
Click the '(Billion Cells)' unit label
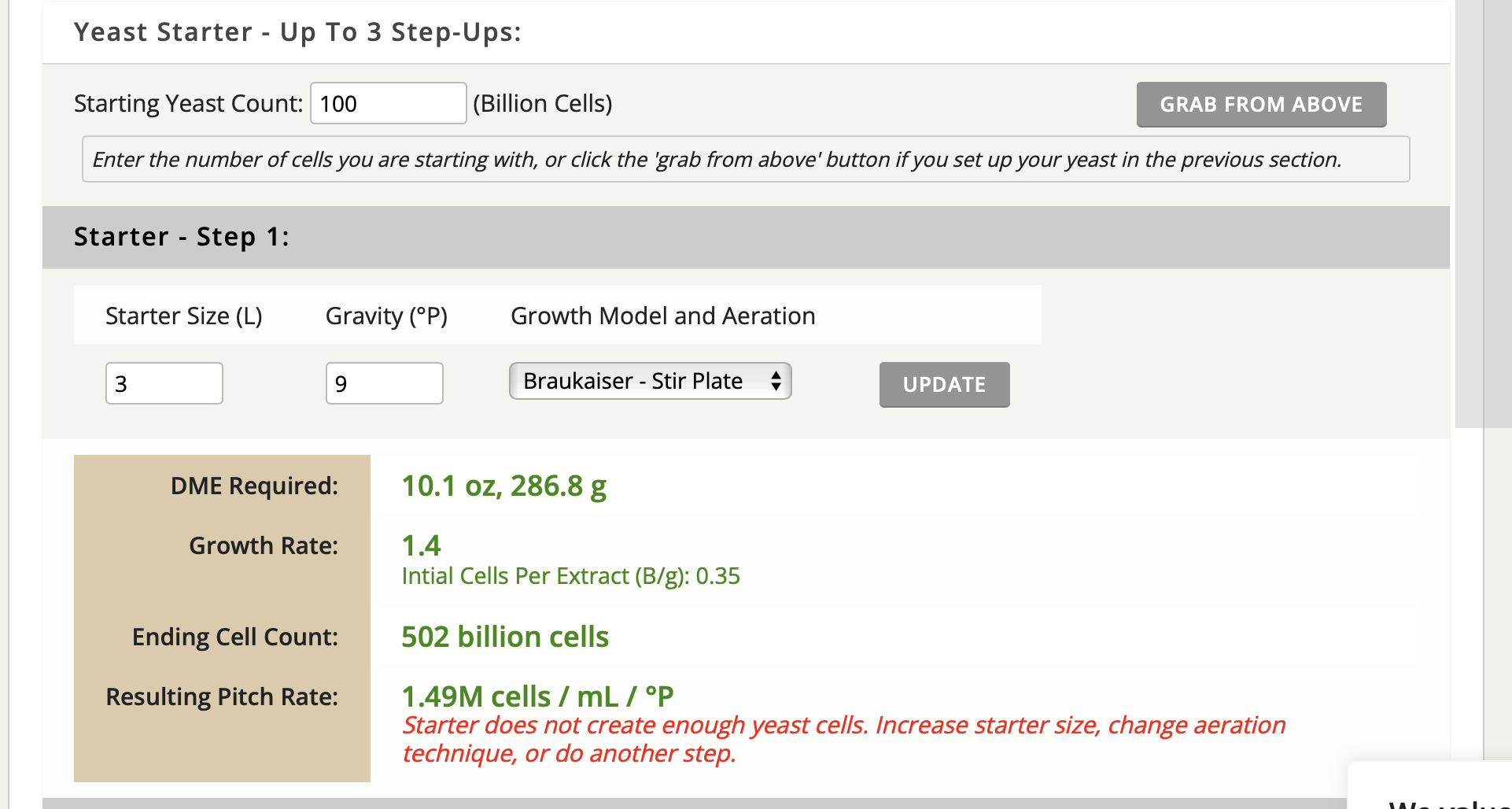tap(542, 103)
